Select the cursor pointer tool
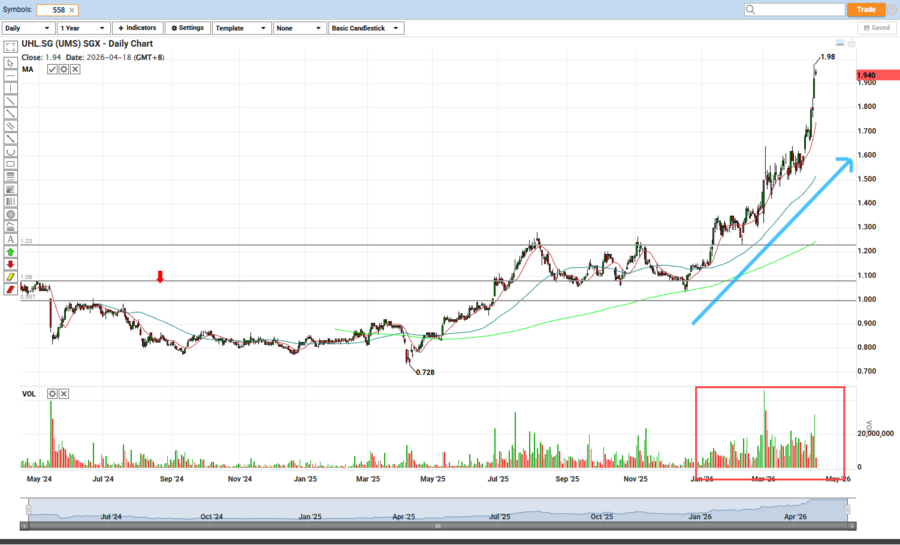This screenshot has width=900, height=545. pos(10,62)
